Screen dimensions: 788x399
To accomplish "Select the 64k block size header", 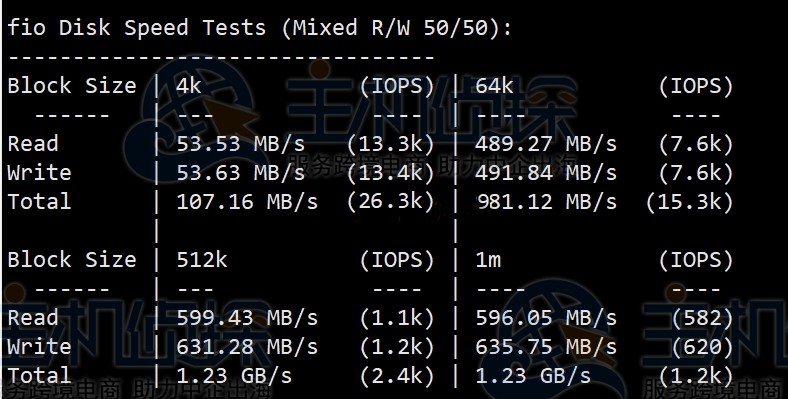I will tap(495, 86).
